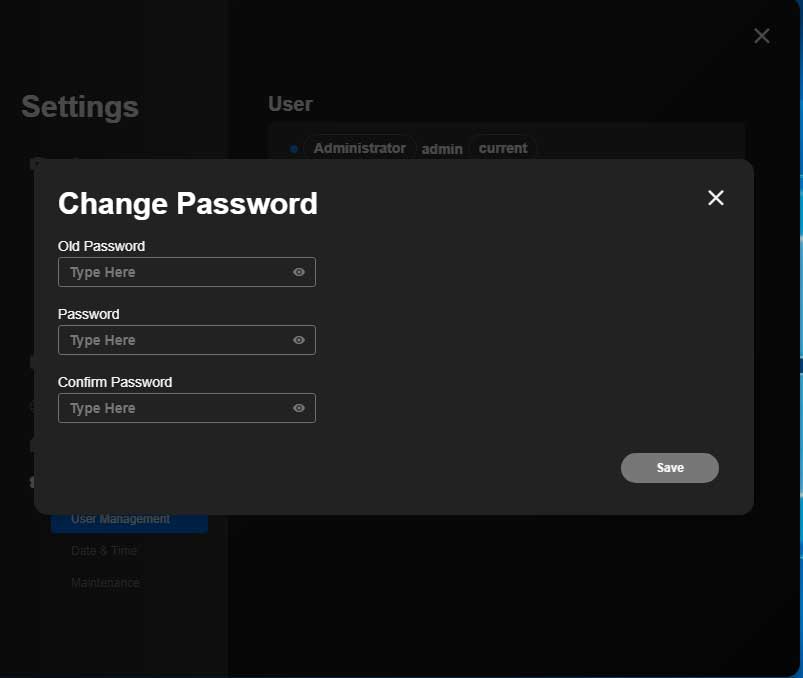Click the 'Old Password' field label
Viewport: 803px width, 678px height.
pyautogui.click(x=101, y=246)
